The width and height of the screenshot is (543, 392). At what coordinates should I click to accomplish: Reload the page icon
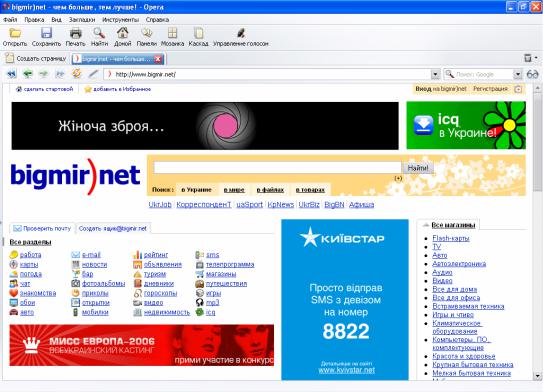click(x=77, y=73)
